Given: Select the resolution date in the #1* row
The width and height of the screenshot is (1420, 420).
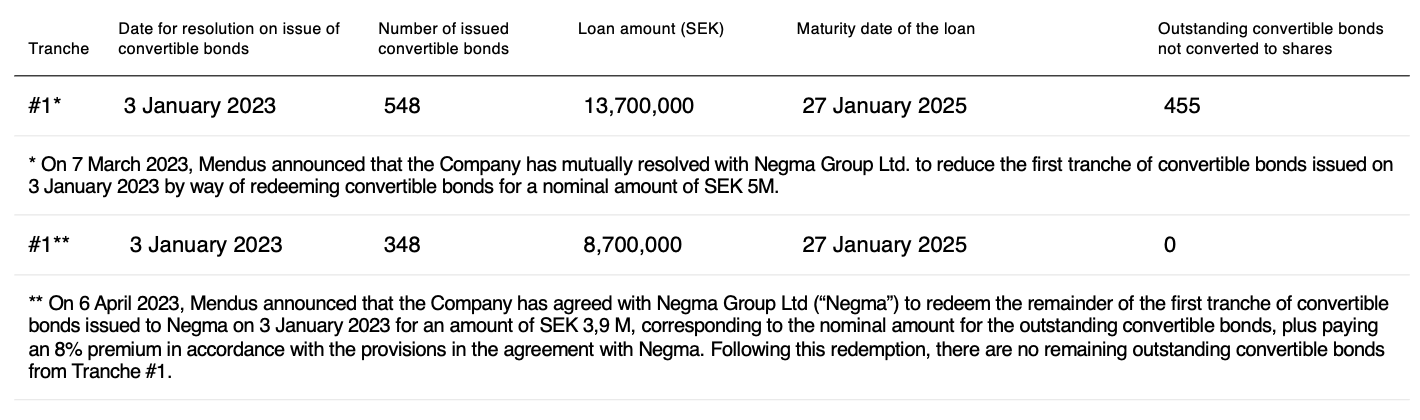Looking at the screenshot, I should tap(199, 105).
